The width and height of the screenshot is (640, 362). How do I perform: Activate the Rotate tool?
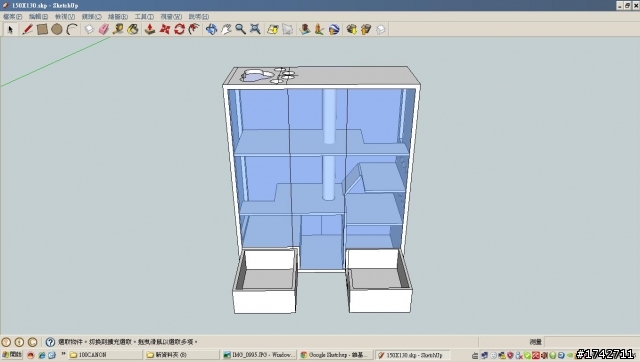click(179, 29)
